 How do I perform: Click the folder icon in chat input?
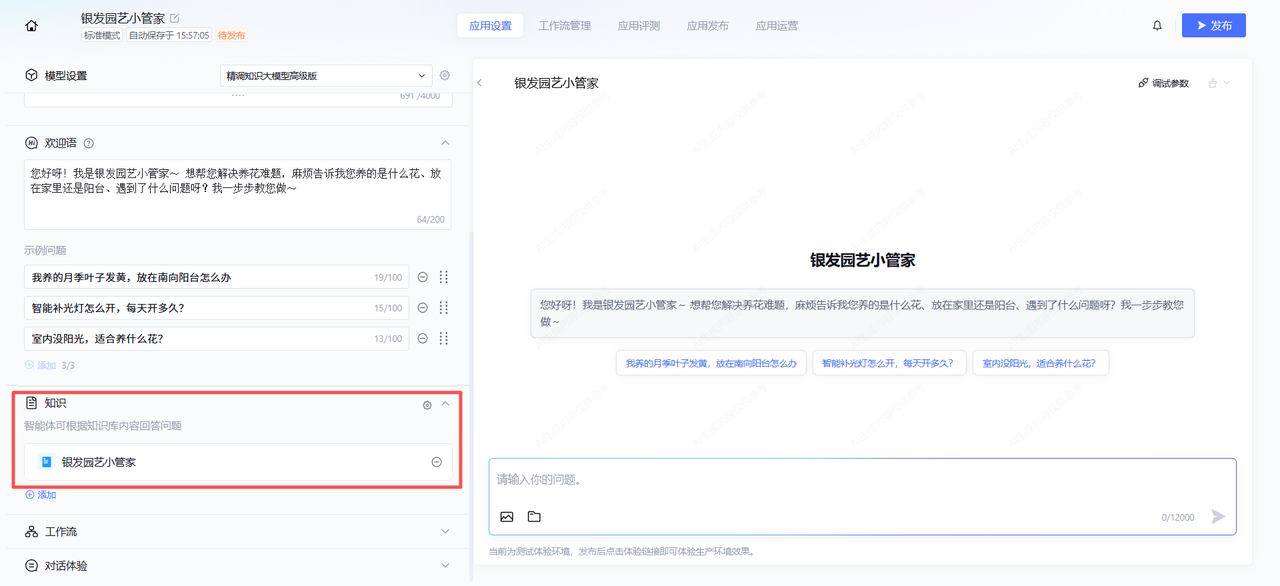(x=534, y=517)
